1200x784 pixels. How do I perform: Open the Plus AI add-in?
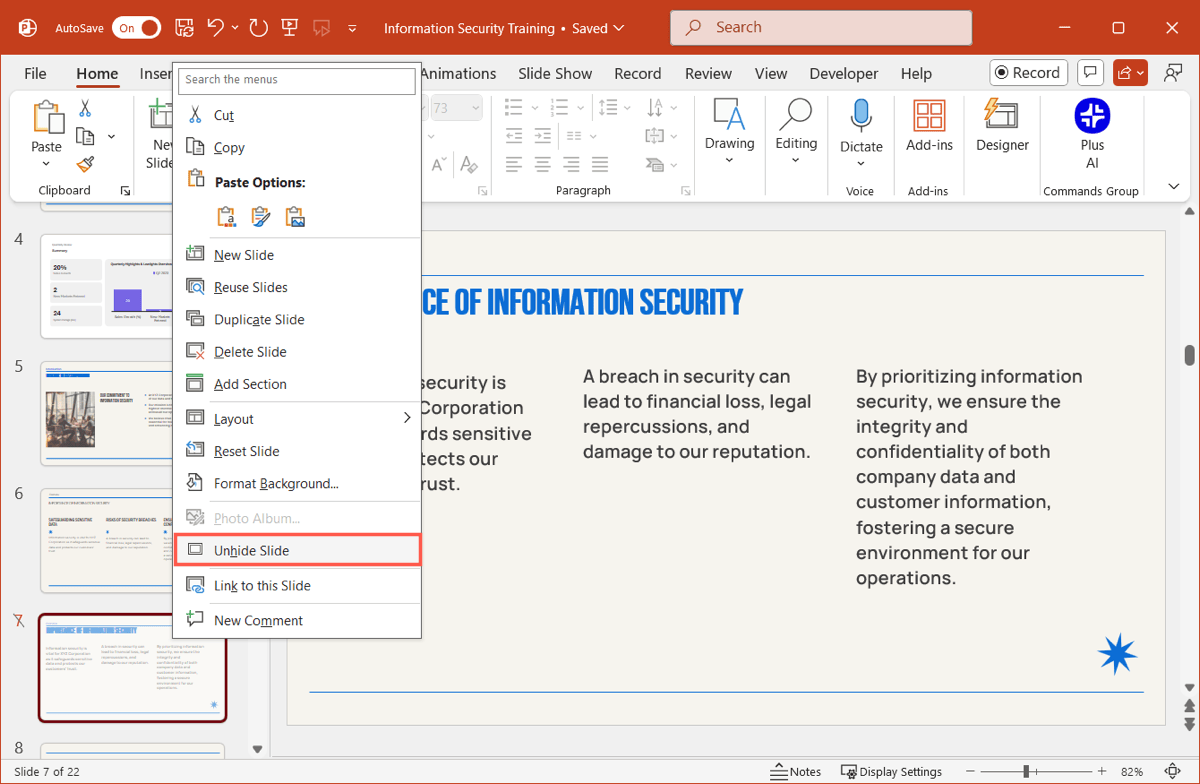(1092, 116)
